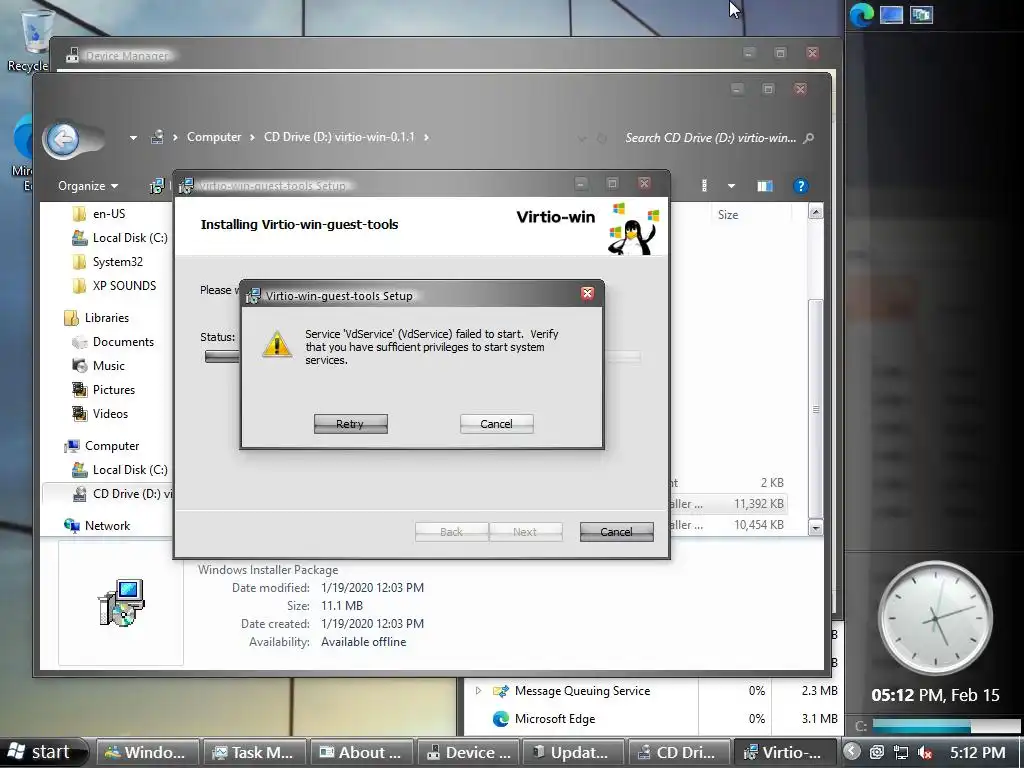Viewport: 1024px width, 768px height.
Task: Switch to Task Manager taskbar button
Action: 254,753
